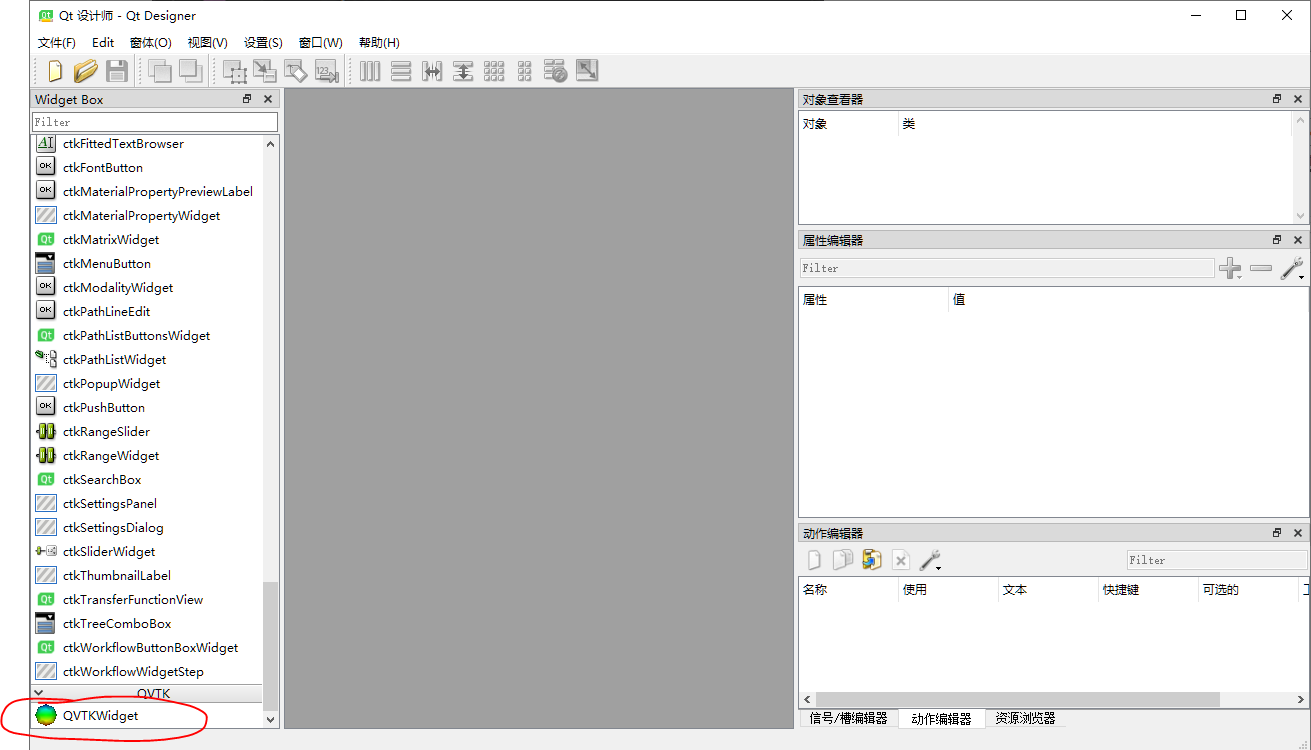This screenshot has height=750, width=1311.
Task: Open the property editor wrench dropdown
Action: pos(1292,267)
